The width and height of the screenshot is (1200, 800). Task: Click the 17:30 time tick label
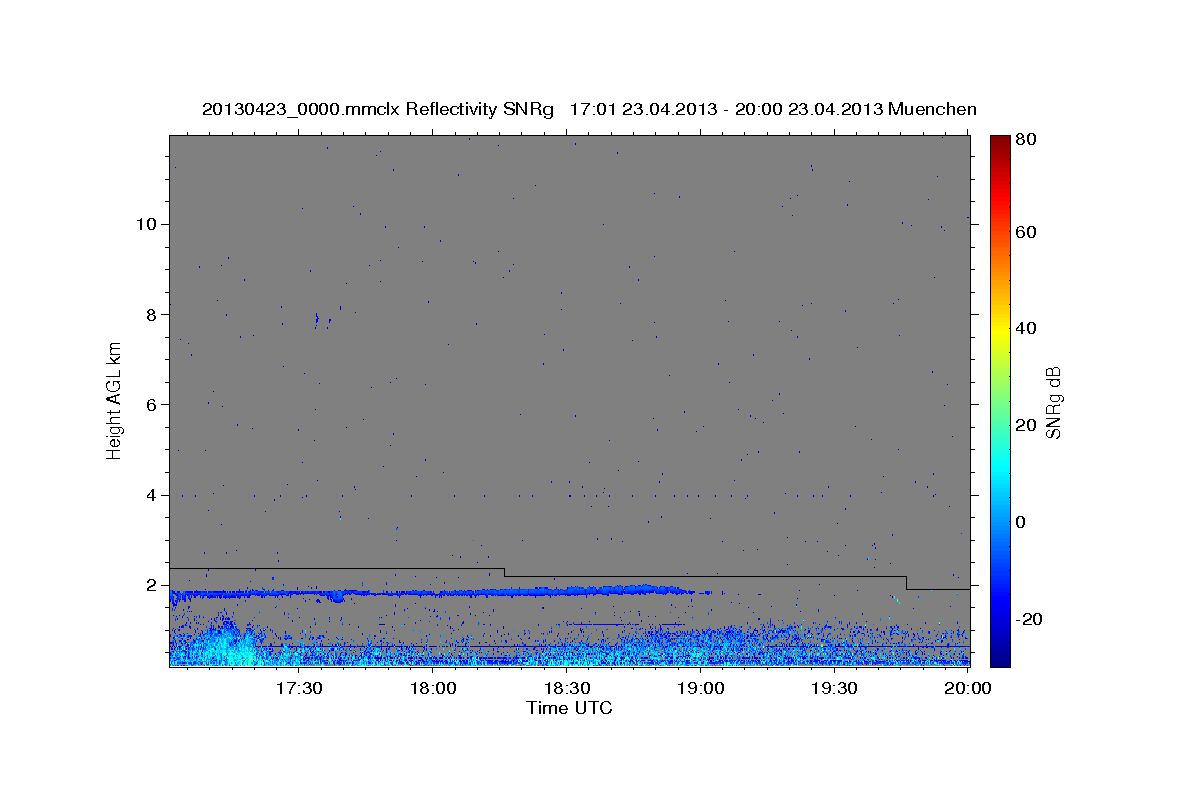click(299, 689)
